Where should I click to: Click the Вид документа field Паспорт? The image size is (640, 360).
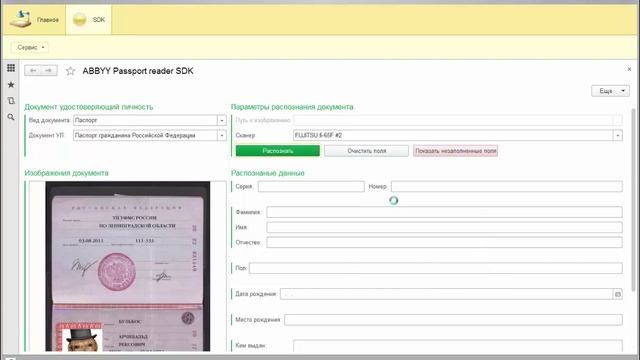[145, 120]
